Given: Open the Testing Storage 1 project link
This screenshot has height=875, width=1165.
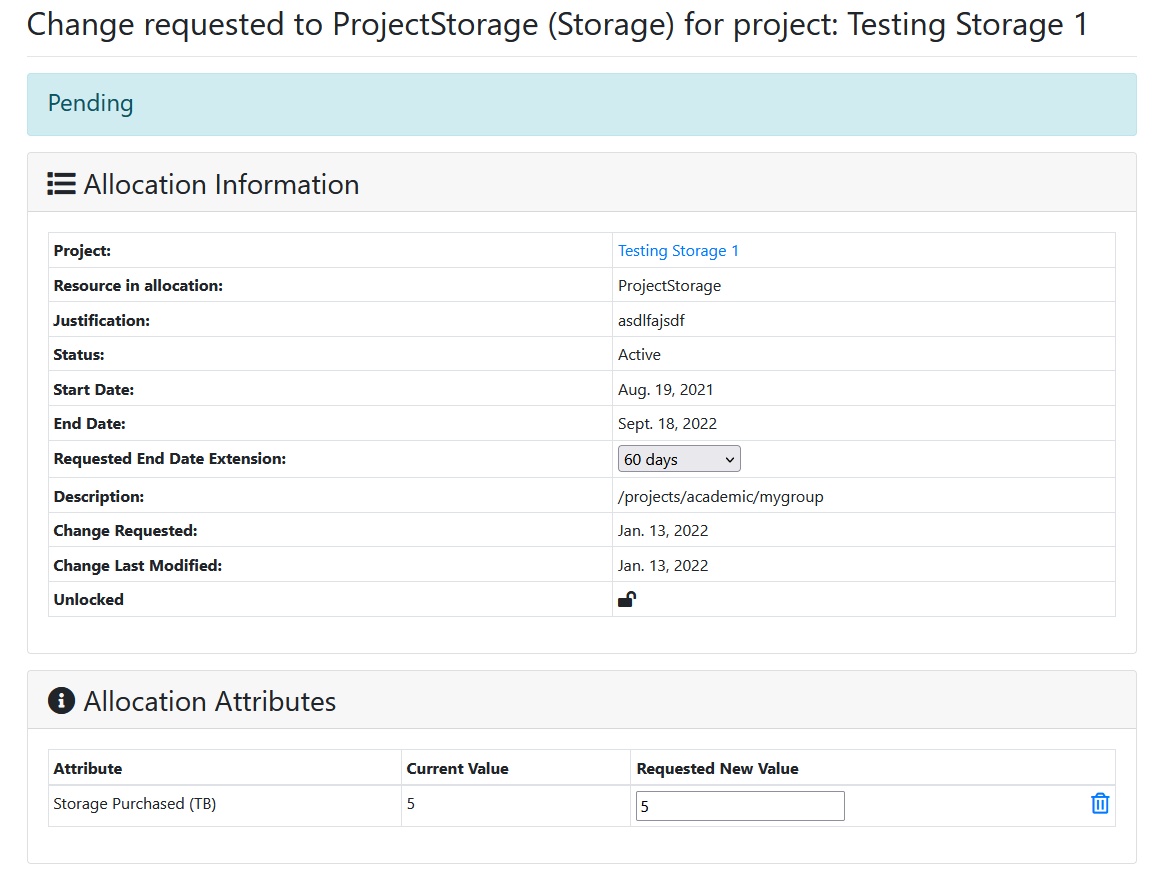Looking at the screenshot, I should pyautogui.click(x=678, y=251).
